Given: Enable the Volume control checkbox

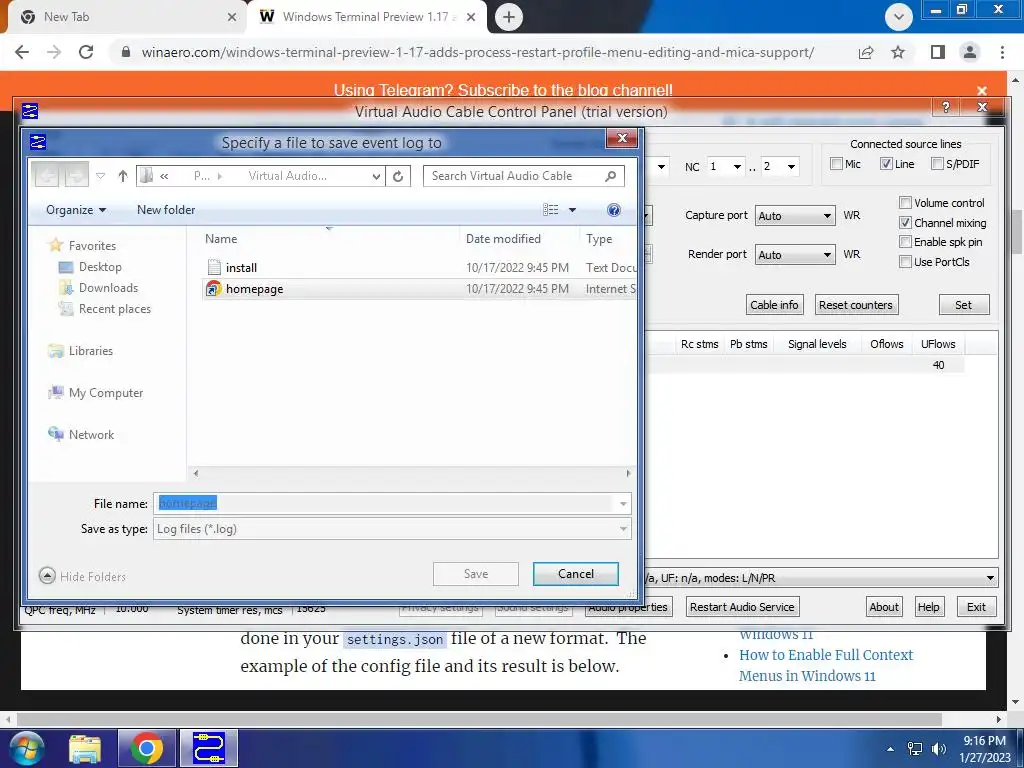Looking at the screenshot, I should [x=905, y=202].
